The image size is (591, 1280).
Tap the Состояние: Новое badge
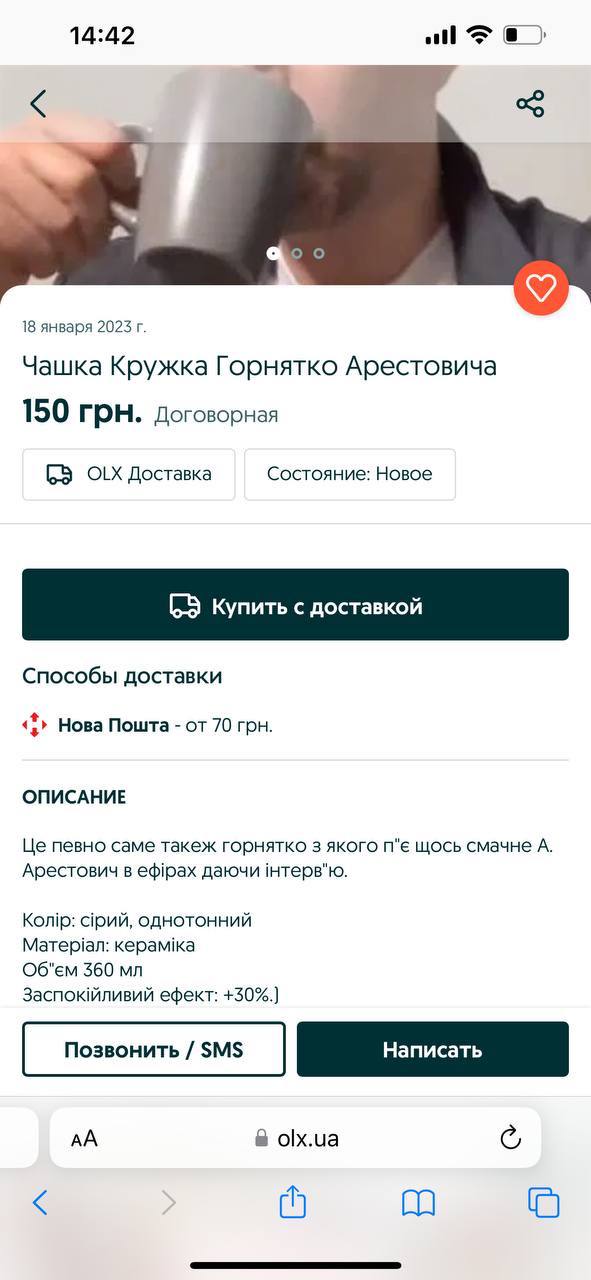coord(350,474)
